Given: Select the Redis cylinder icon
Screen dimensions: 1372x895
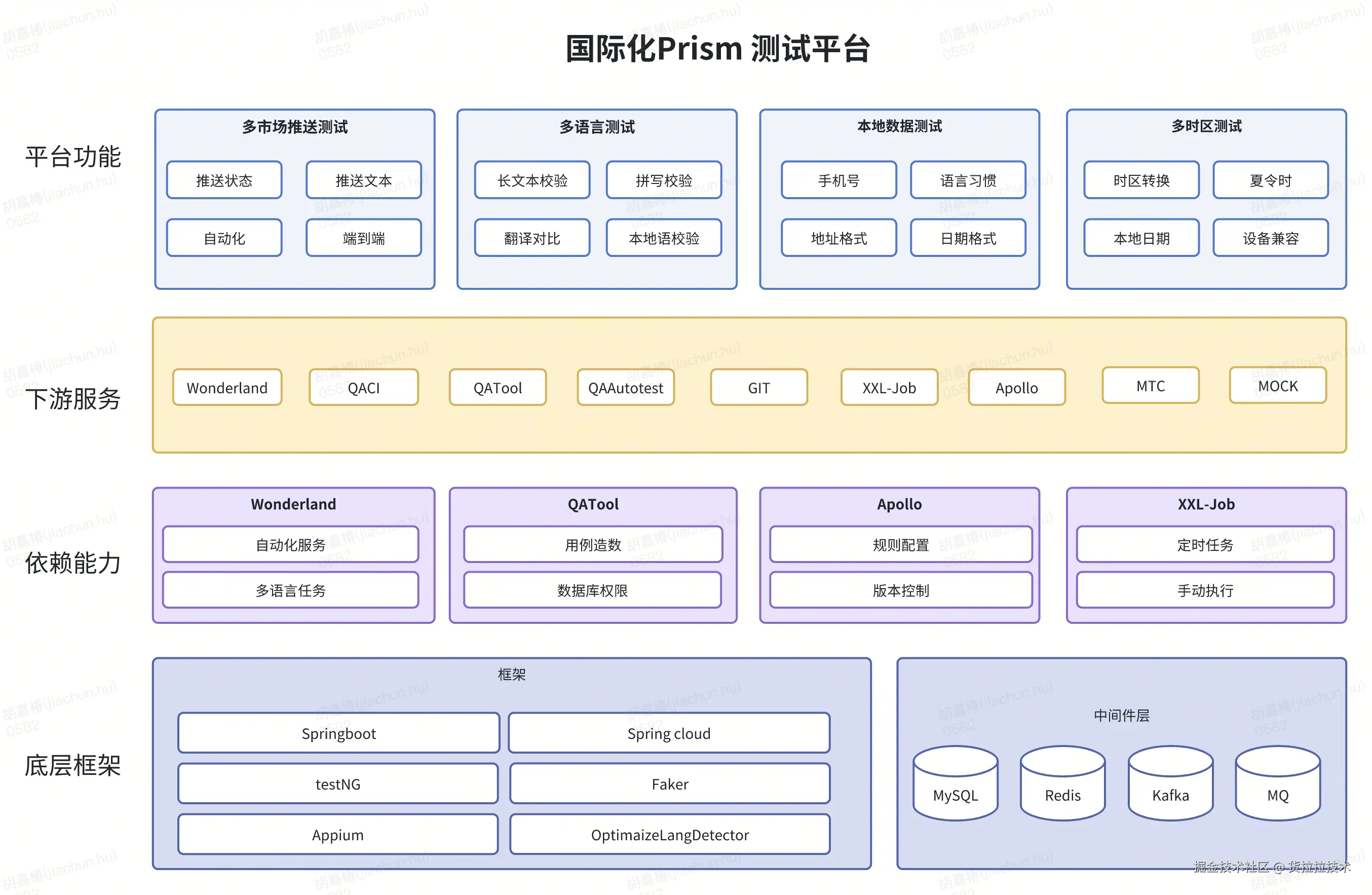Looking at the screenshot, I should pos(1062,785).
